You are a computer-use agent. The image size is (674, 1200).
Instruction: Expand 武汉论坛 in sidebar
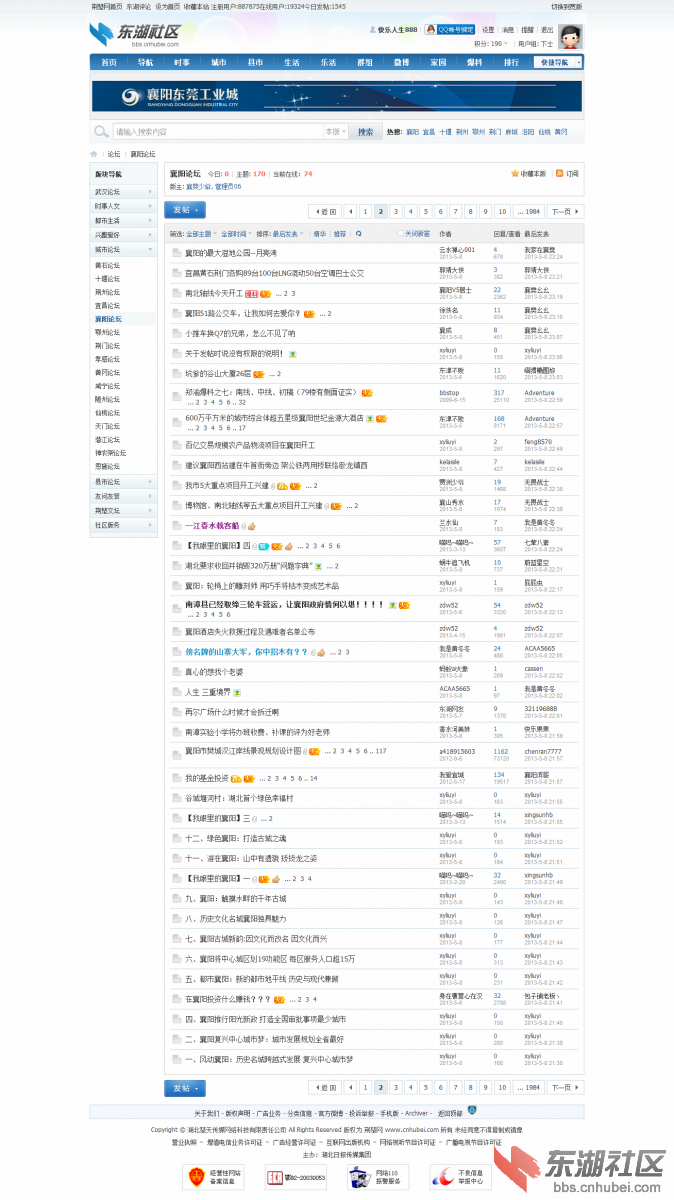point(123,191)
